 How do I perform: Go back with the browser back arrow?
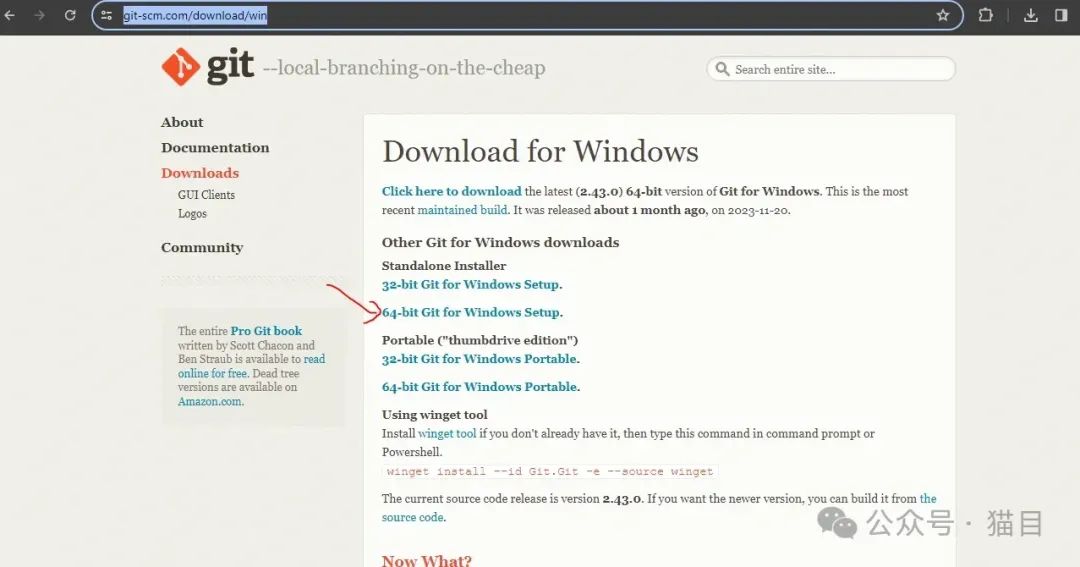(10, 15)
